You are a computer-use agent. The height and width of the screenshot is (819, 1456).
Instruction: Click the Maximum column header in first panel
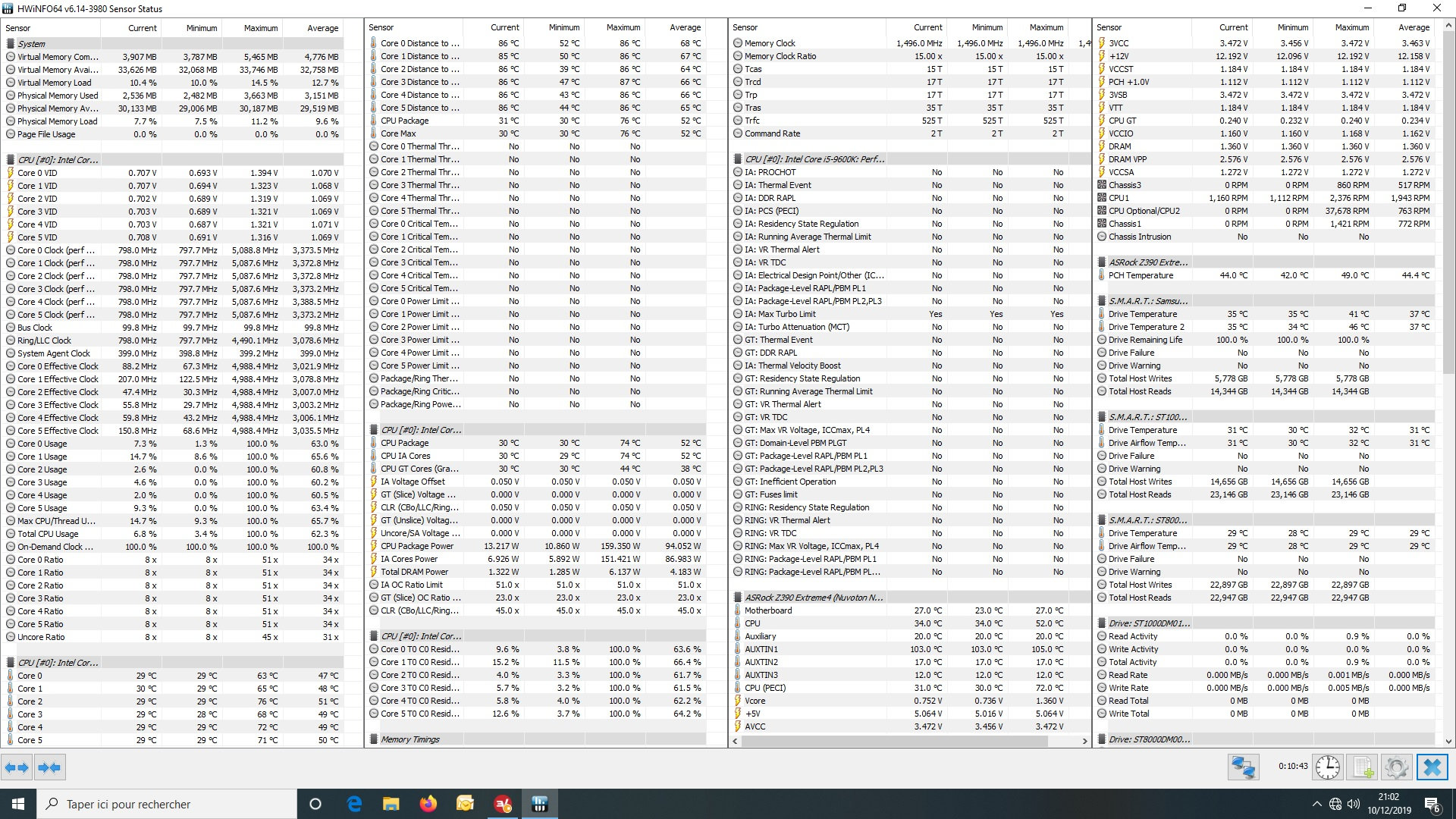260,28
